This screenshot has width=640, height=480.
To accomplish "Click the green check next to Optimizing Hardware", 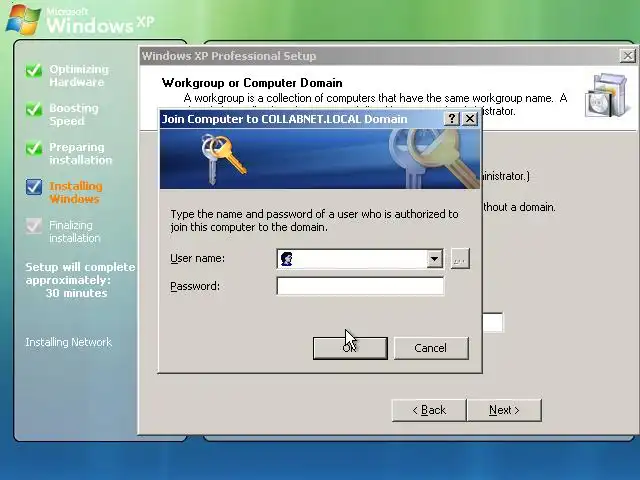I will click(34, 70).
